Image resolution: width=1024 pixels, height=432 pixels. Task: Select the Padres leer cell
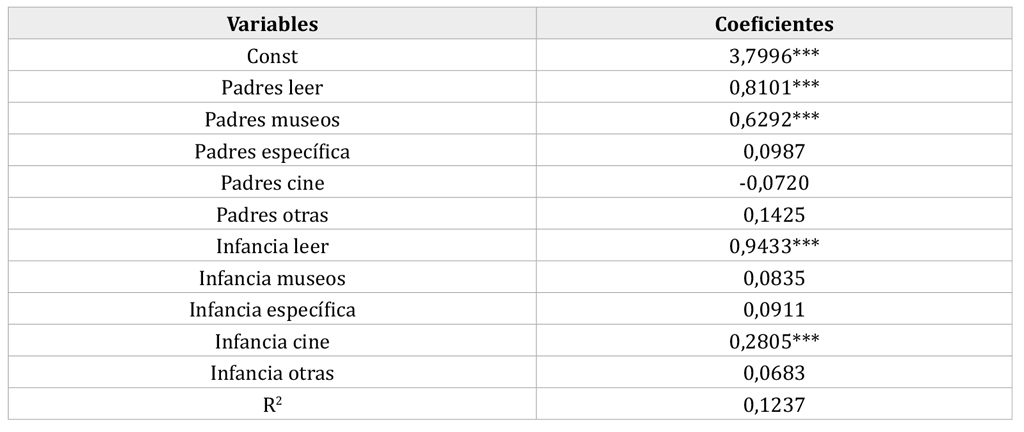[x=272, y=87]
